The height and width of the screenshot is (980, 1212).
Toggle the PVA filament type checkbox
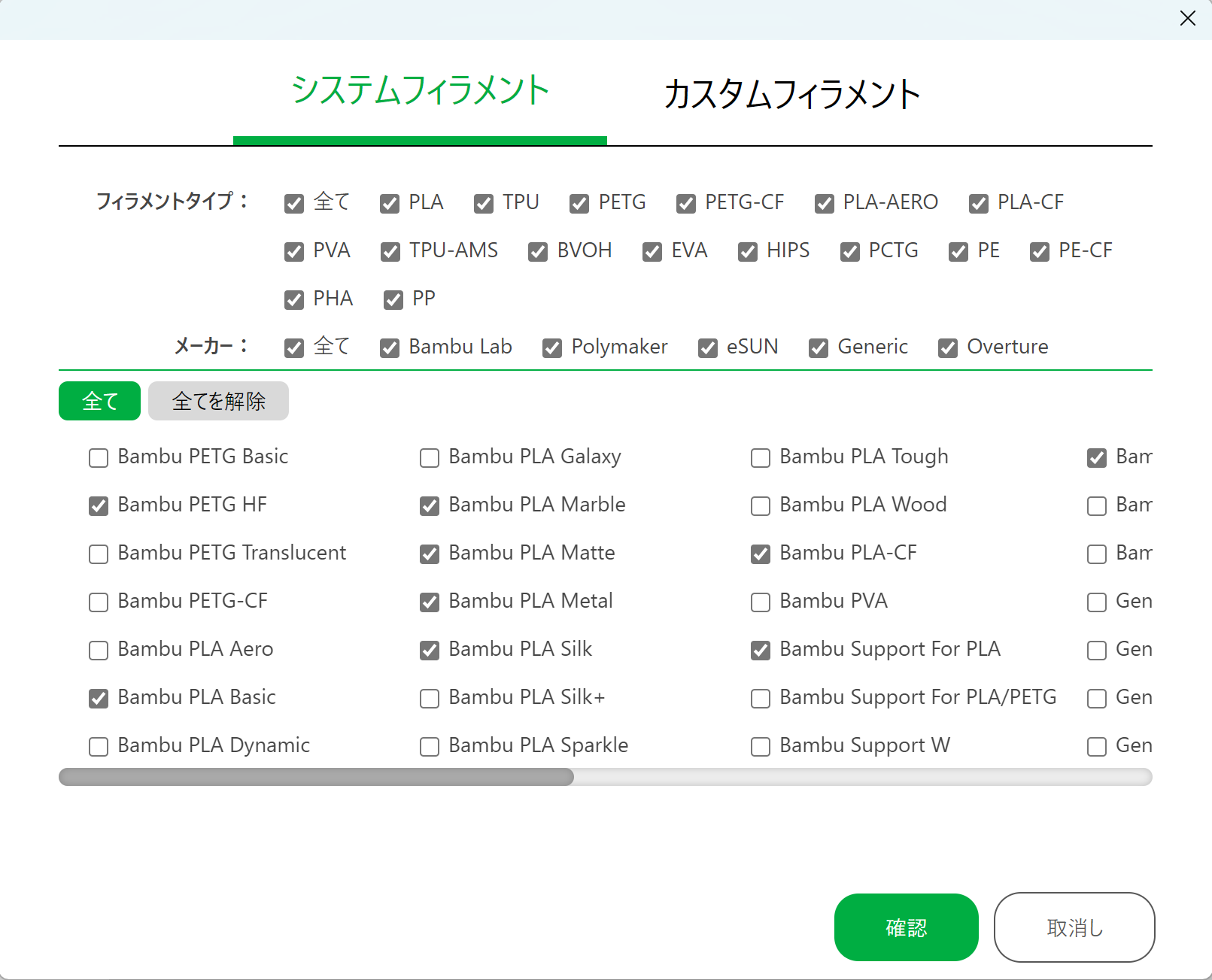294,251
